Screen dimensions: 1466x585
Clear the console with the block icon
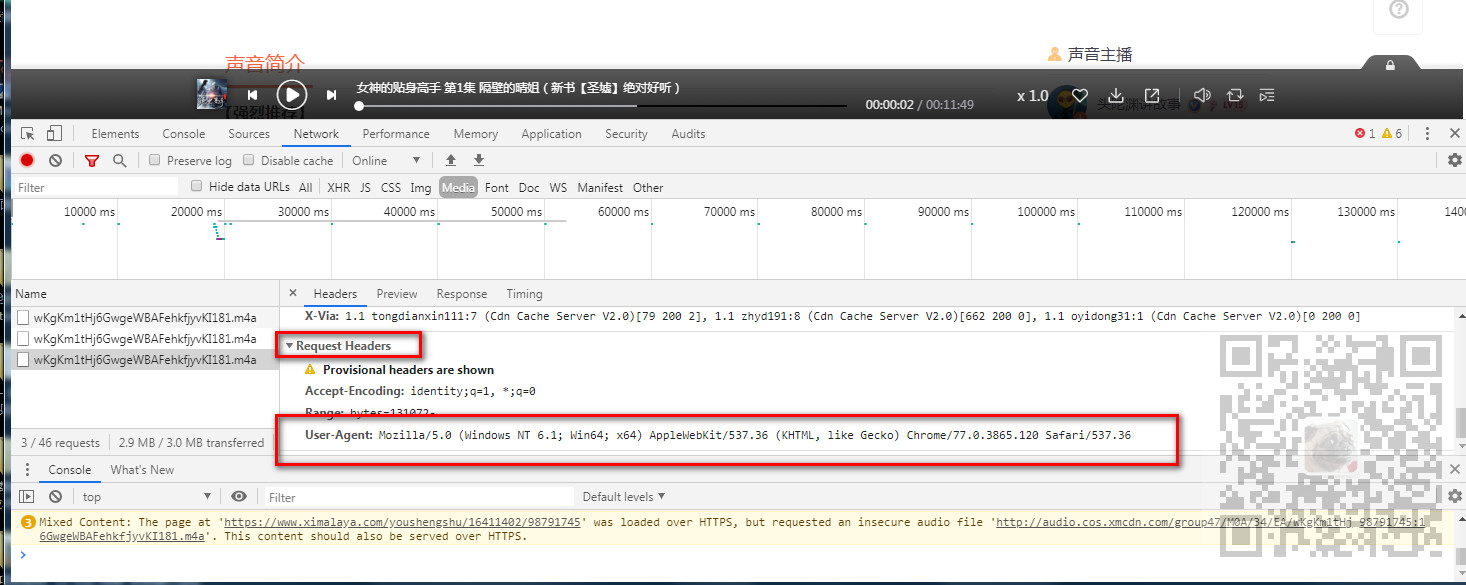56,496
